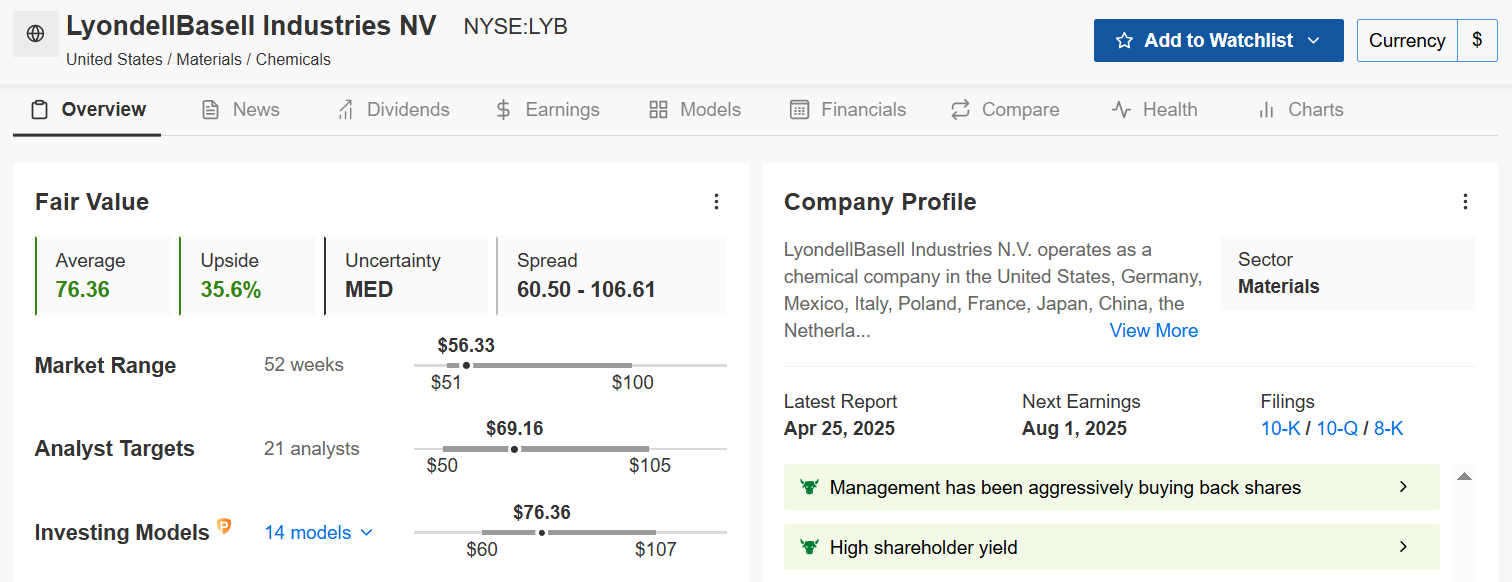
Task: Select the dollar sign currency symbol
Action: (1477, 41)
